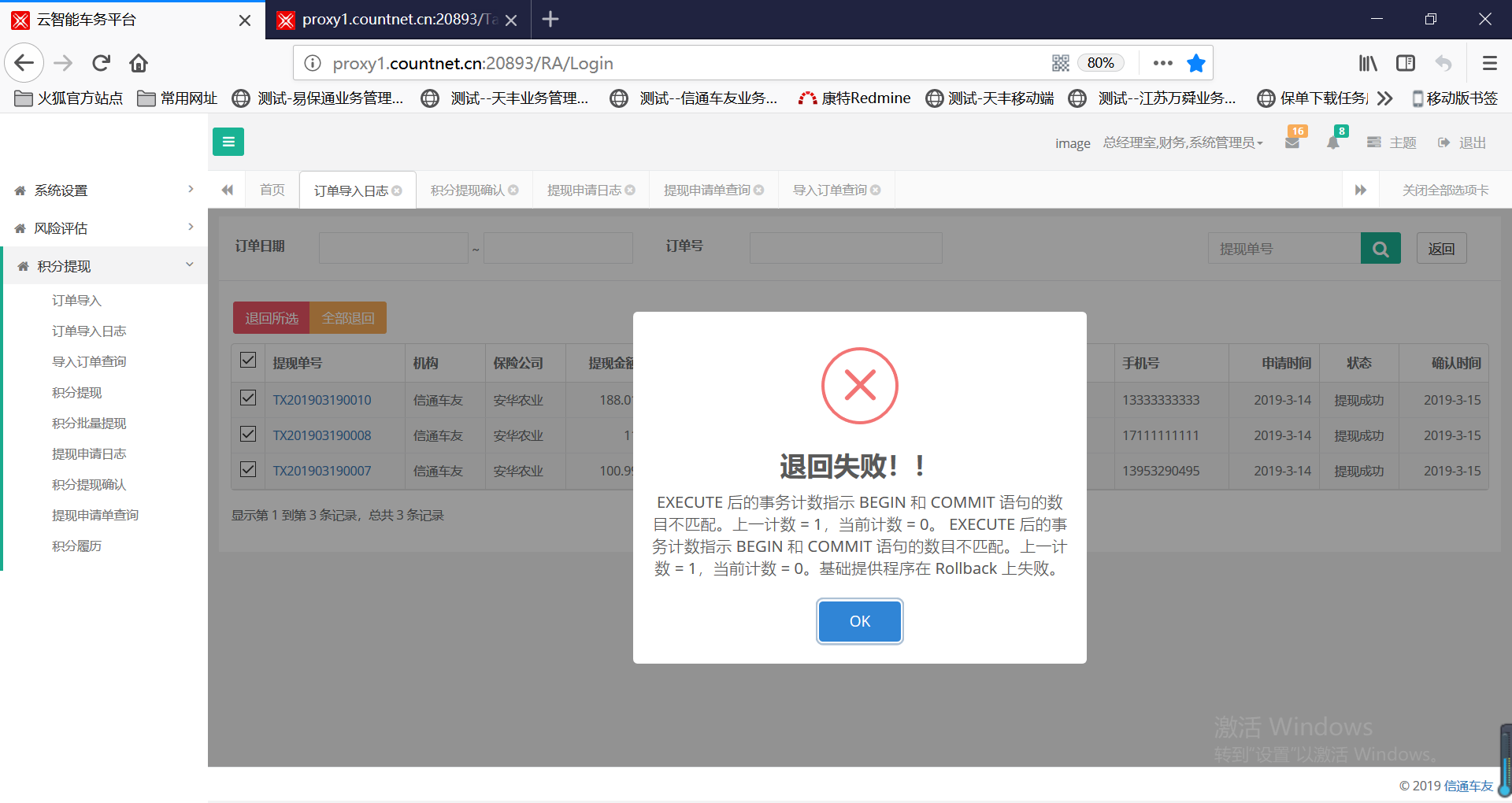Select 积分批量提现 in the sidebar
This screenshot has height=803, width=1512.
pyautogui.click(x=89, y=424)
